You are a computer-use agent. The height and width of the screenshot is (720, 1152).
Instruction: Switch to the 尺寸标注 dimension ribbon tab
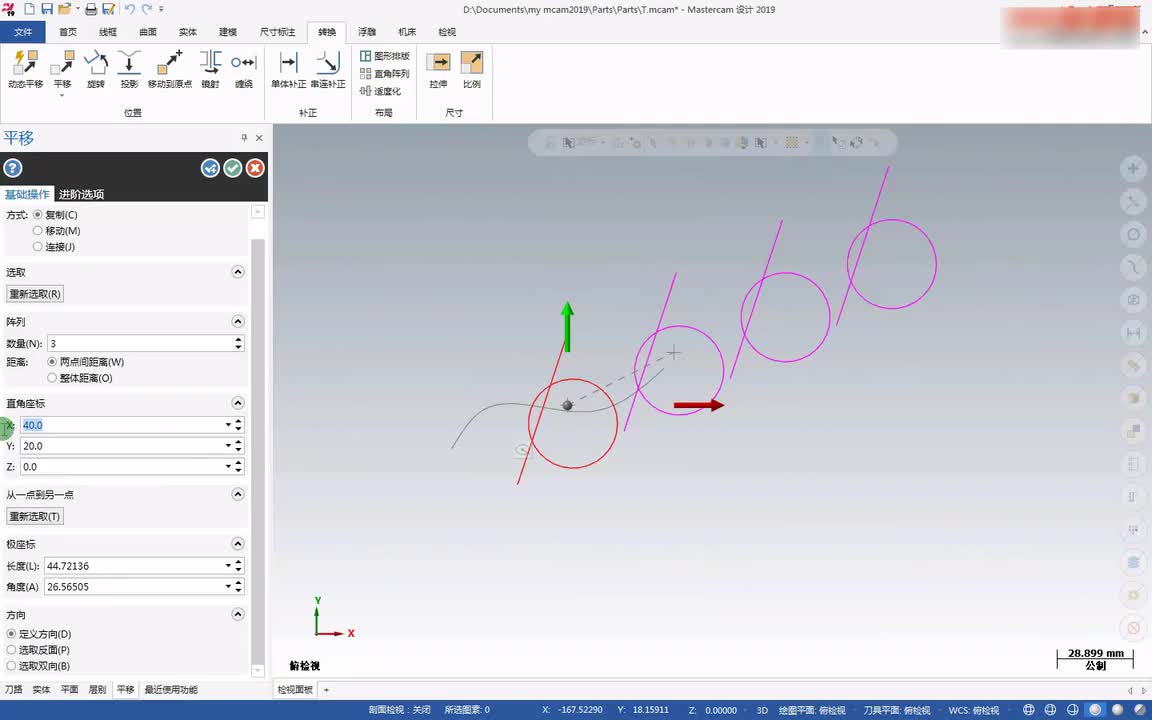[x=277, y=32]
